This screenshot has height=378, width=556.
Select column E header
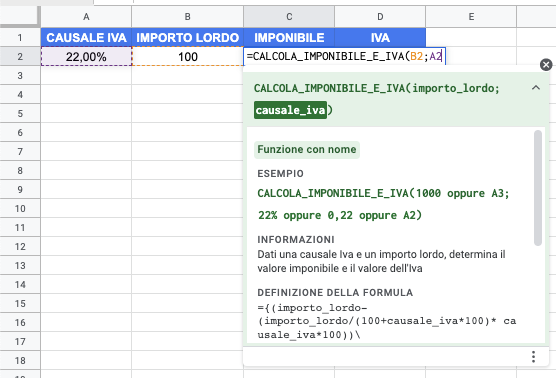[x=471, y=17]
